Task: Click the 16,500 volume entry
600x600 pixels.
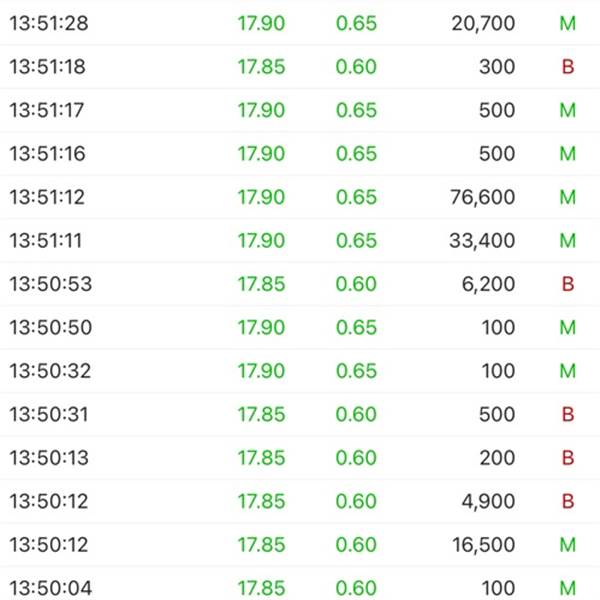Action: click(x=484, y=545)
